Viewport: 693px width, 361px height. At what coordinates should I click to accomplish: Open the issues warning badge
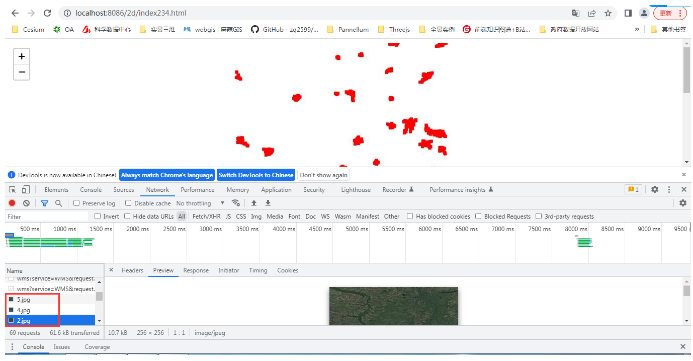tap(633, 189)
